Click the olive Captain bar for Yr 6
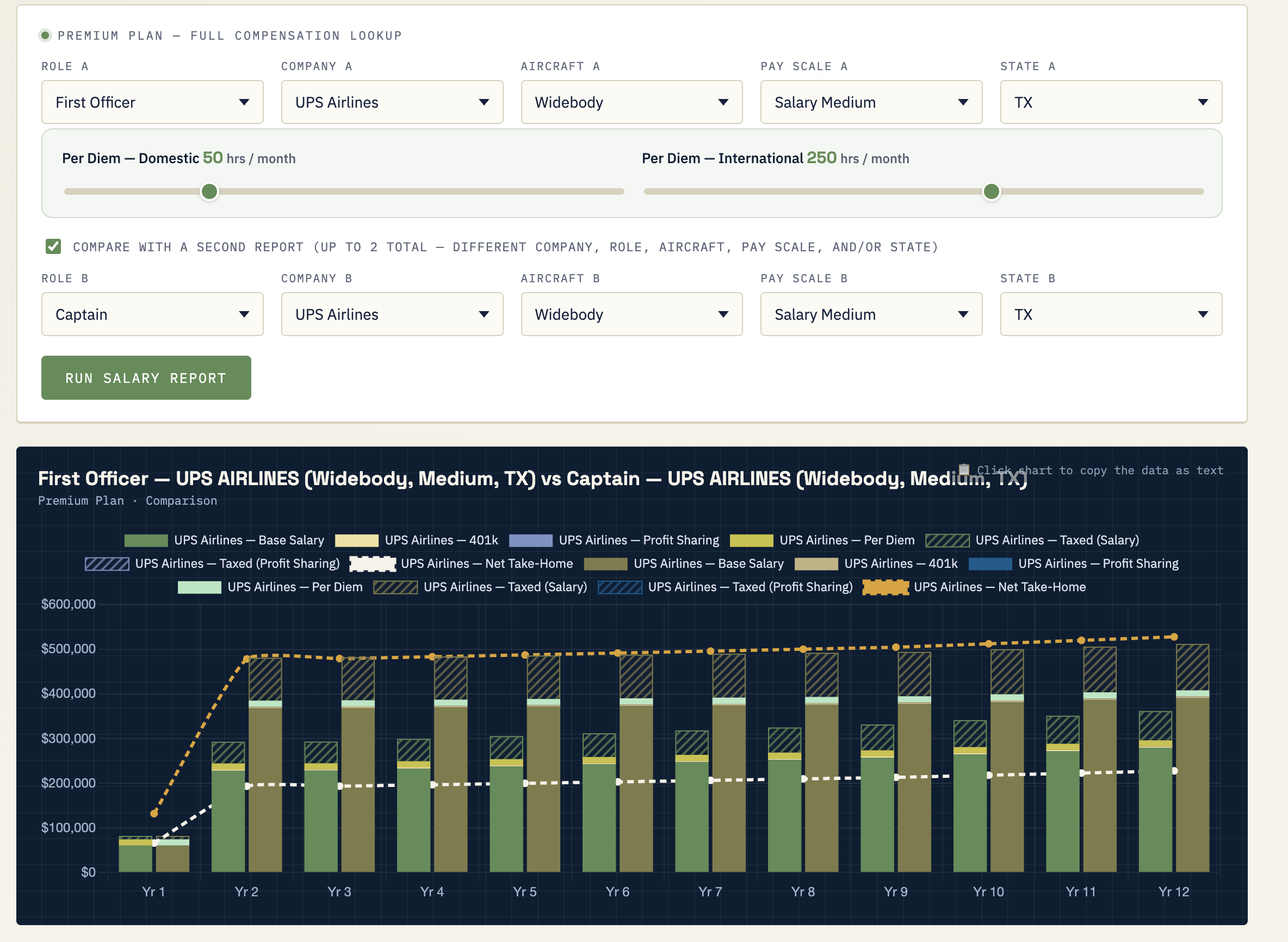The image size is (1288, 942). (x=636, y=789)
